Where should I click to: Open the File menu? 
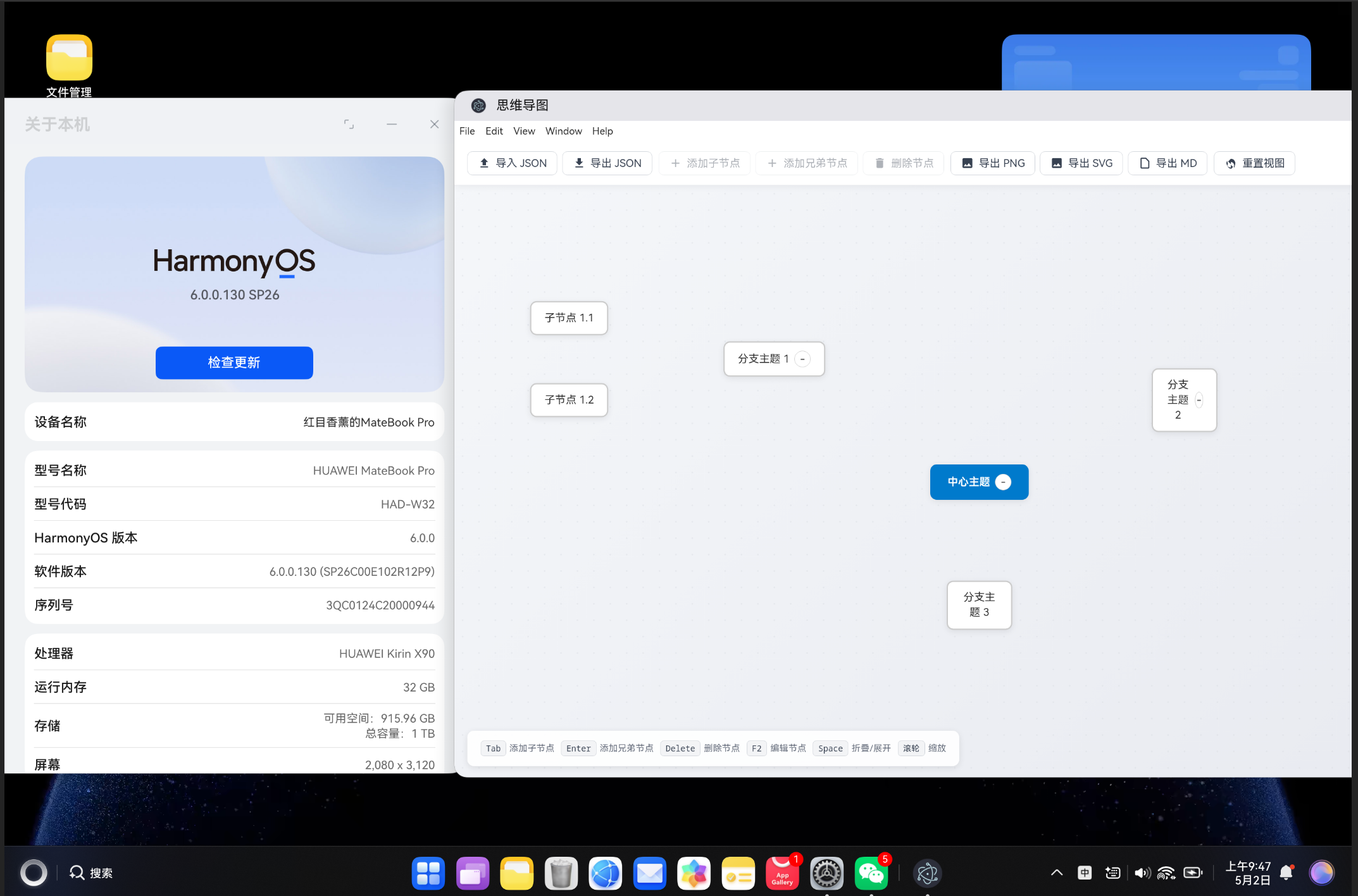467,131
